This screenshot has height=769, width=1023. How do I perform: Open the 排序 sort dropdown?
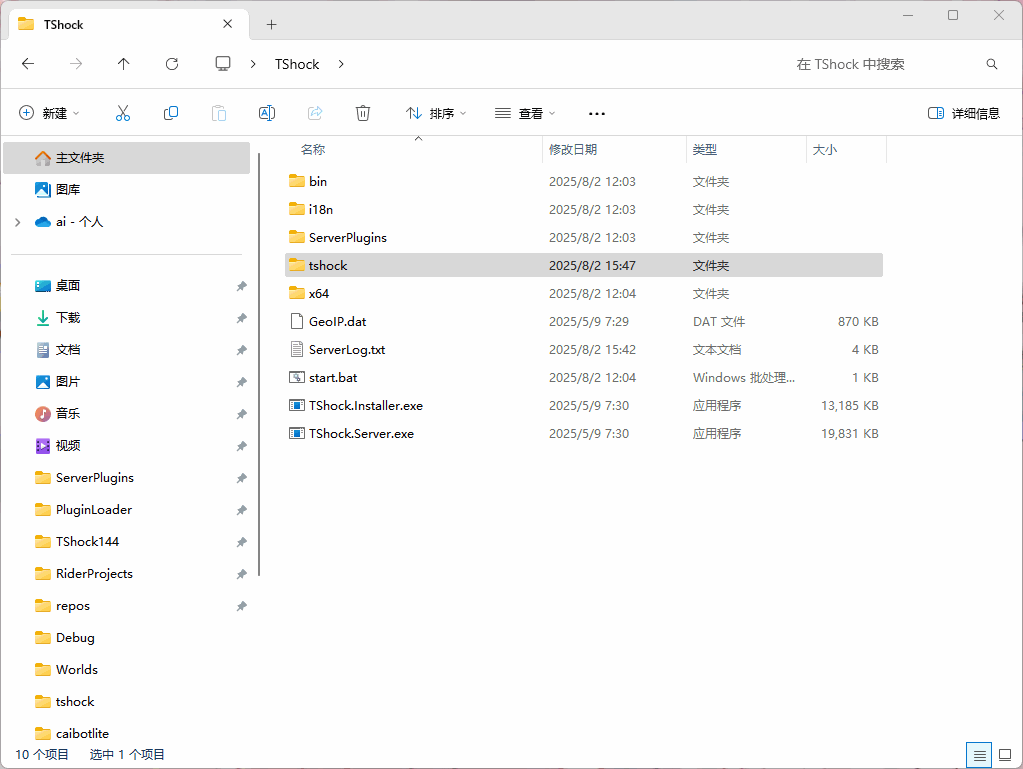point(436,113)
